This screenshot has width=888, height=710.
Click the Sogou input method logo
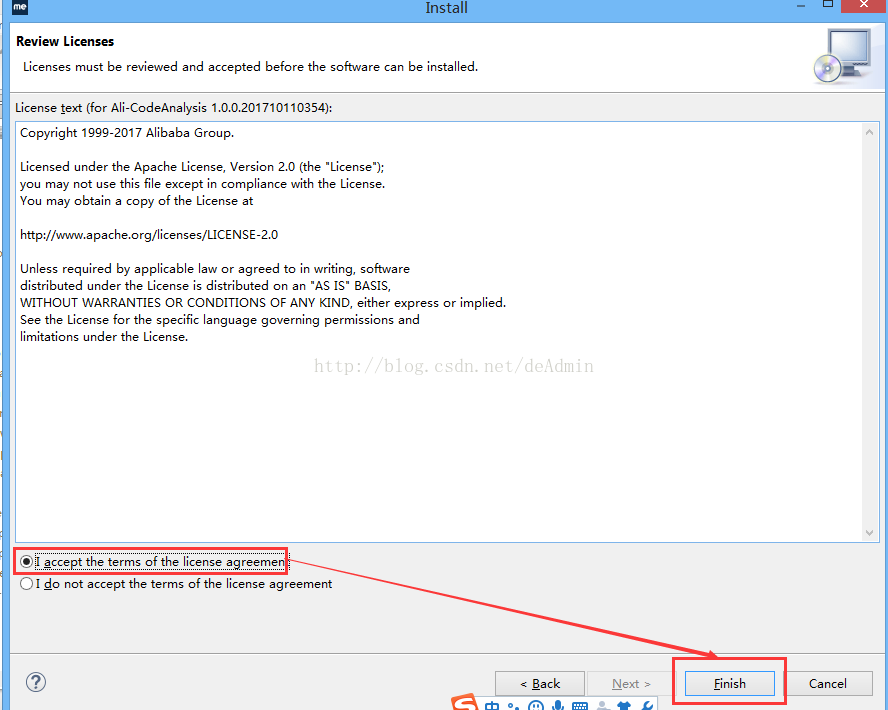465,703
